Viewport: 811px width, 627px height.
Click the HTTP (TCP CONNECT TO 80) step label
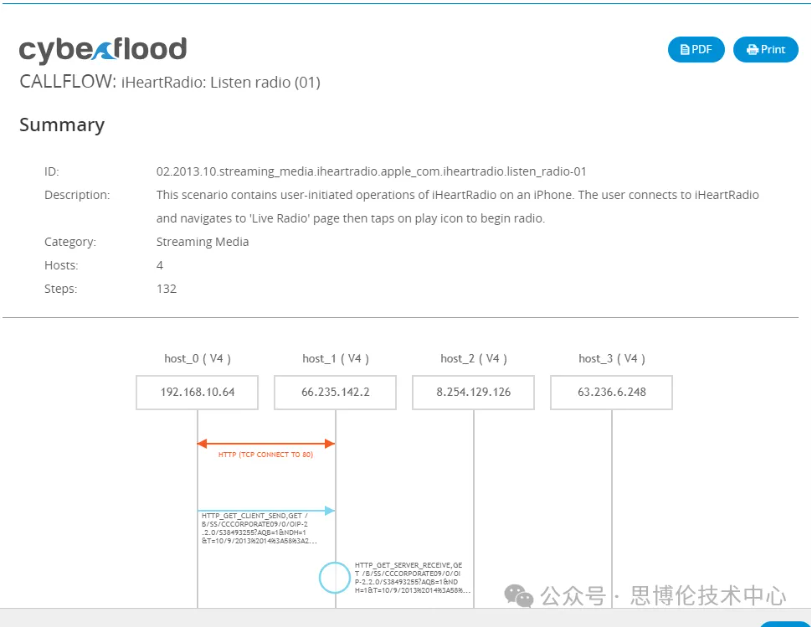(266, 455)
